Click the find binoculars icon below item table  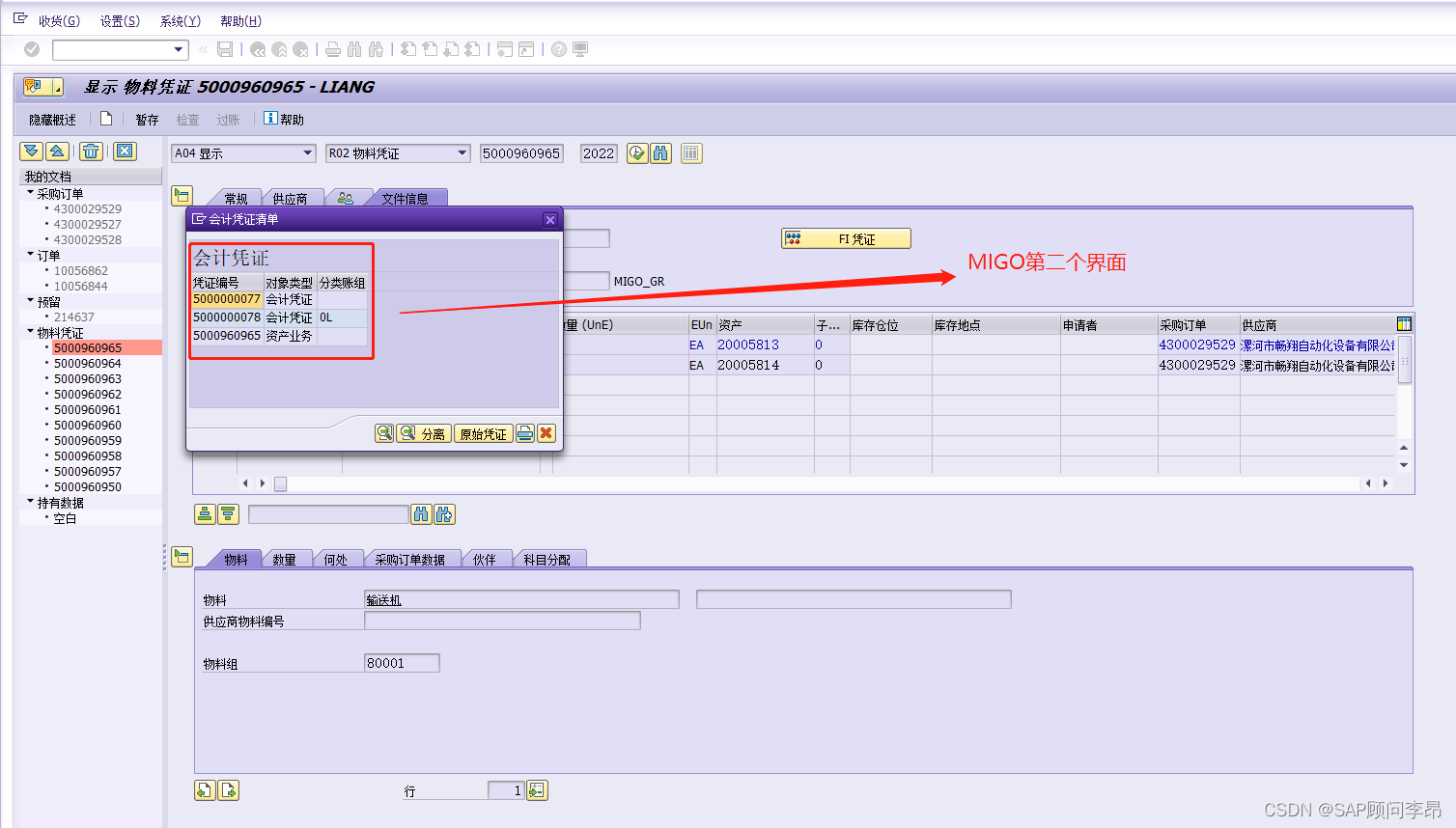point(421,514)
